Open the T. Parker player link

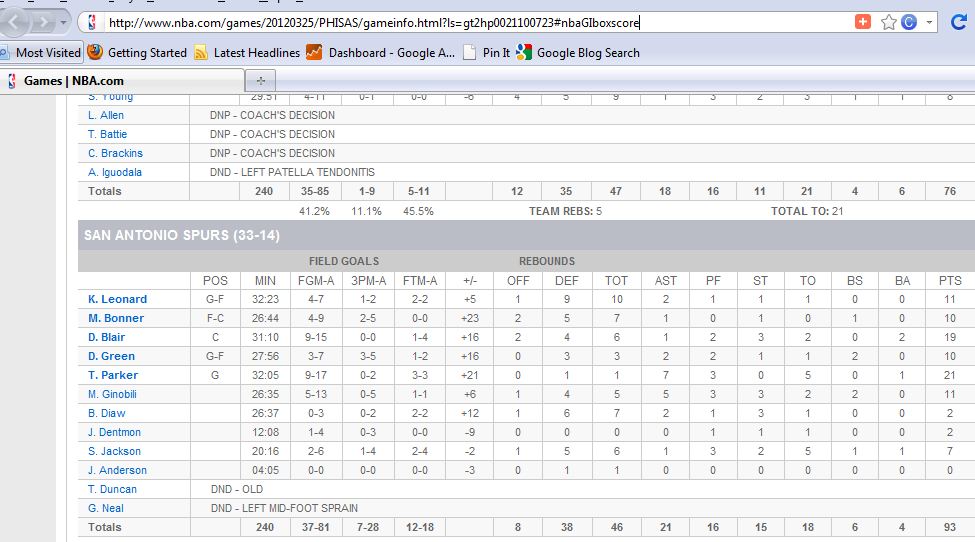[113, 375]
